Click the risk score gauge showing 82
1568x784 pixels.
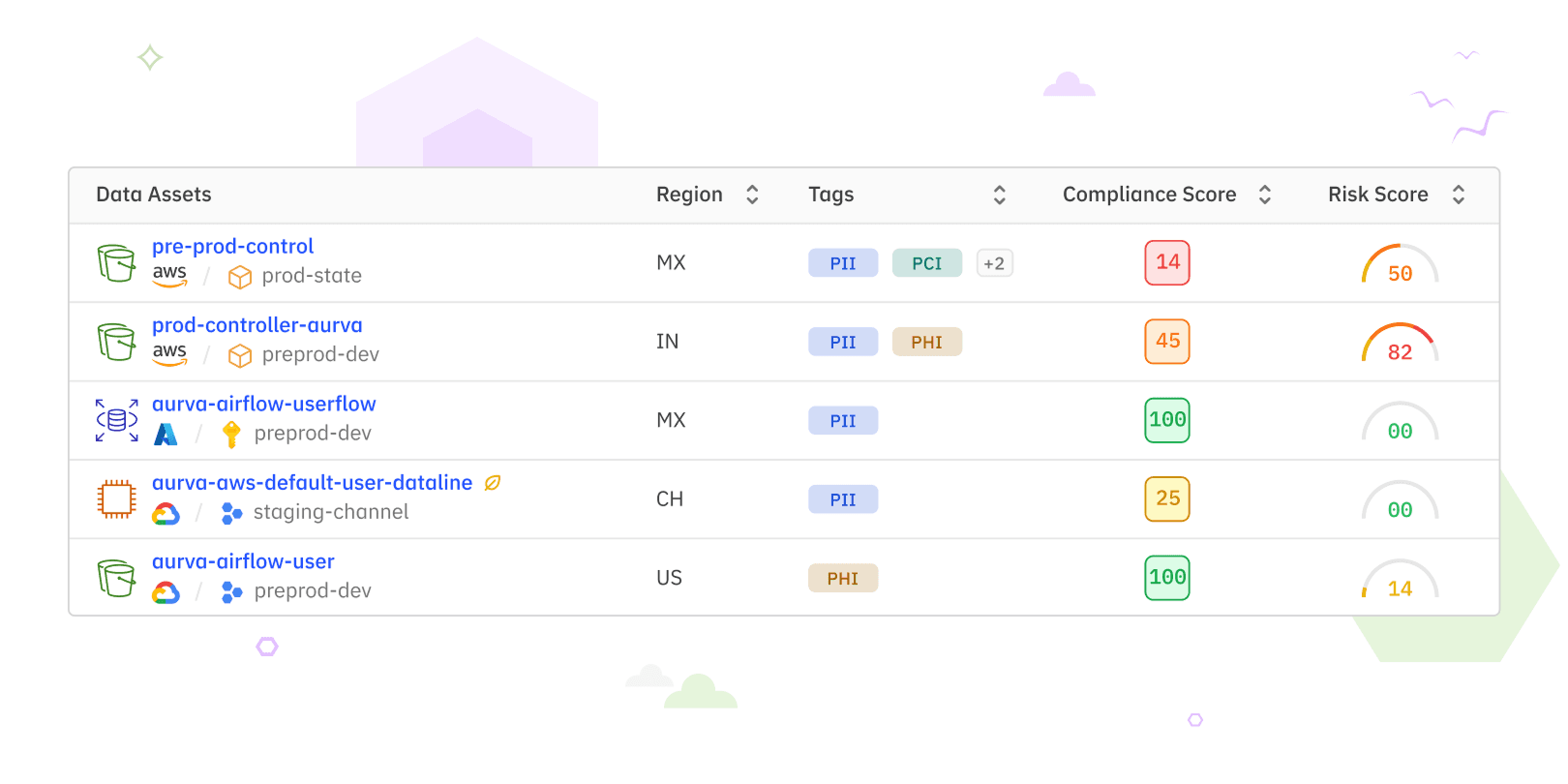tap(1400, 344)
